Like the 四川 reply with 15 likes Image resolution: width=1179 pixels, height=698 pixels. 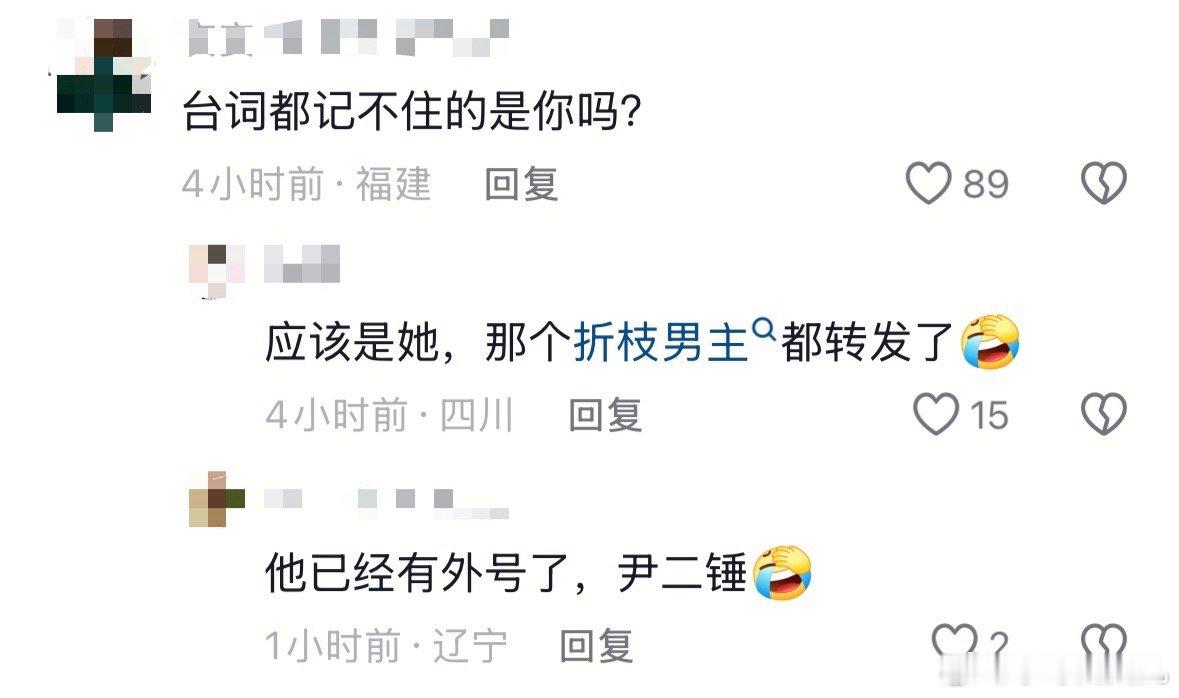click(x=936, y=414)
